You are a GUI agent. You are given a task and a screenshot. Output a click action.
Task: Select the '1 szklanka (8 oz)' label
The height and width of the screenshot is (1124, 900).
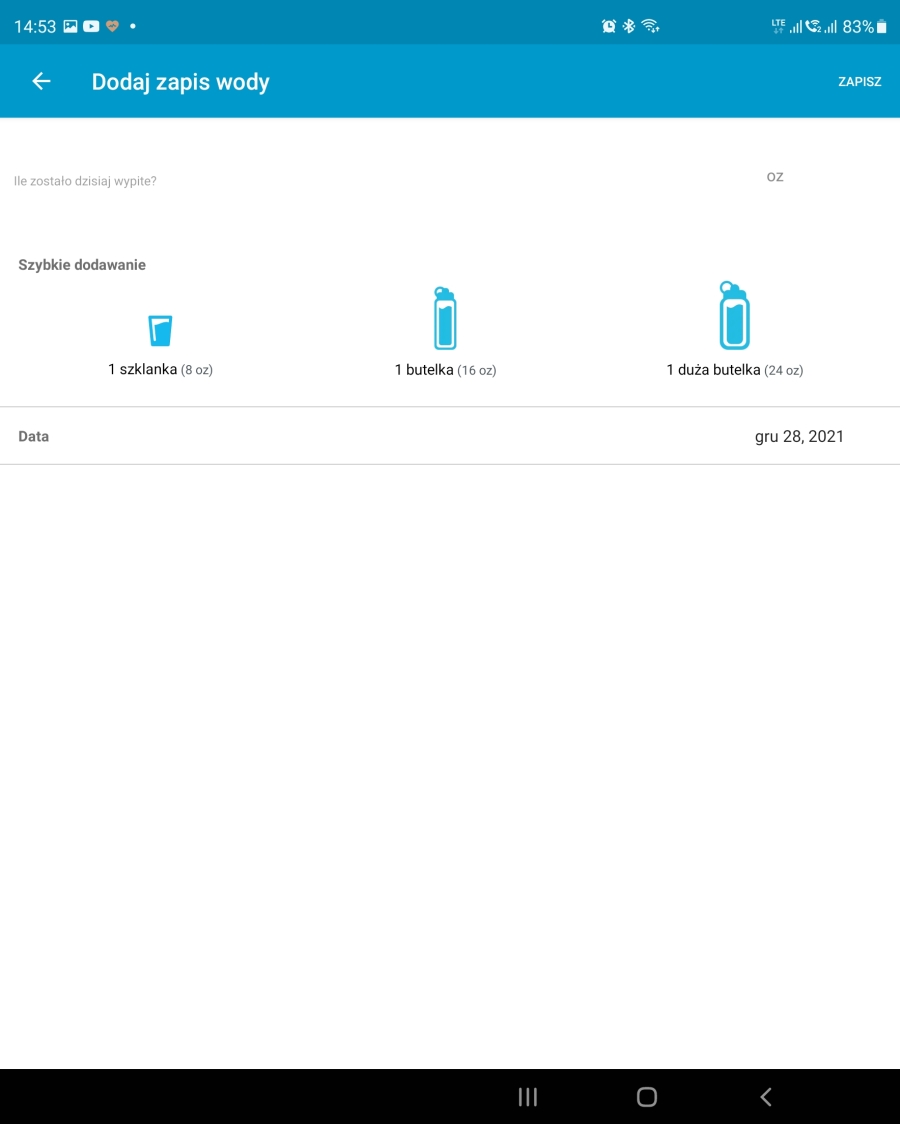point(160,370)
